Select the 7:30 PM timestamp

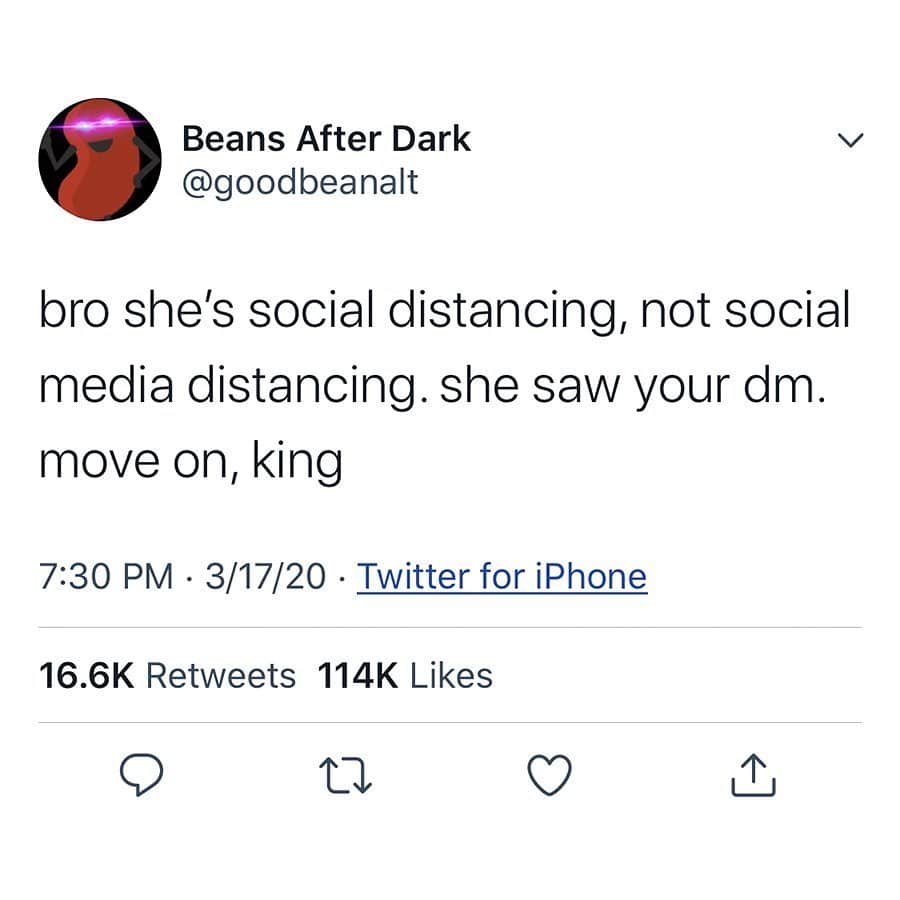[106, 576]
